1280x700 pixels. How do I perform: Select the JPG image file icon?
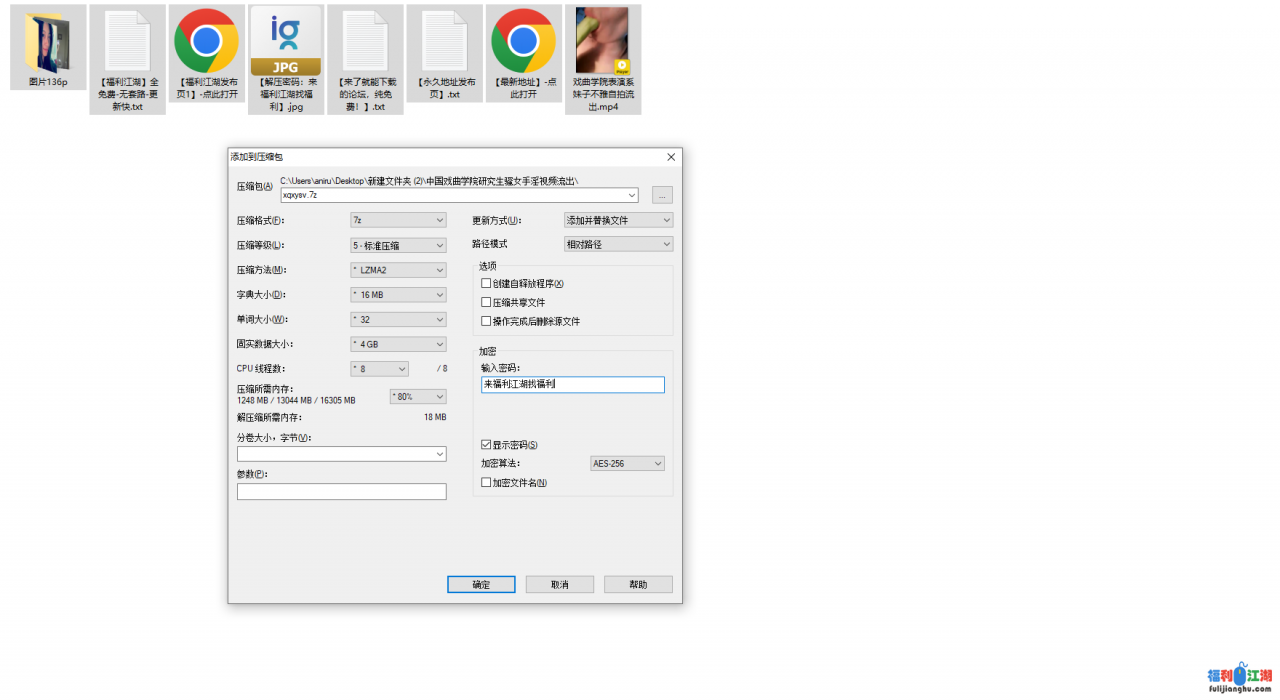[x=286, y=42]
